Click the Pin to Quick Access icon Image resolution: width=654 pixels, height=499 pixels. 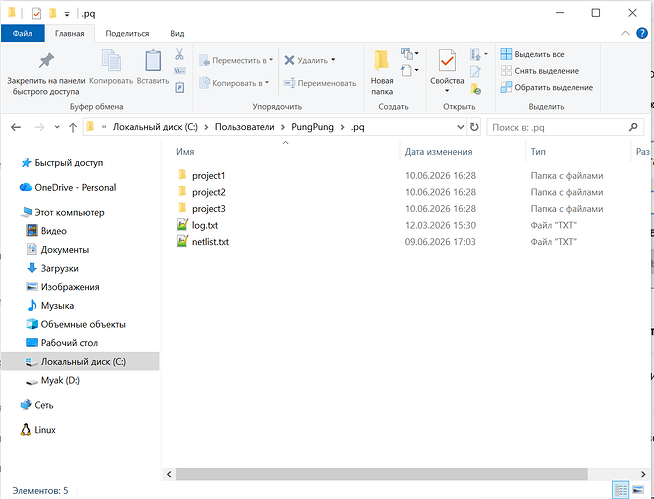[x=46, y=61]
